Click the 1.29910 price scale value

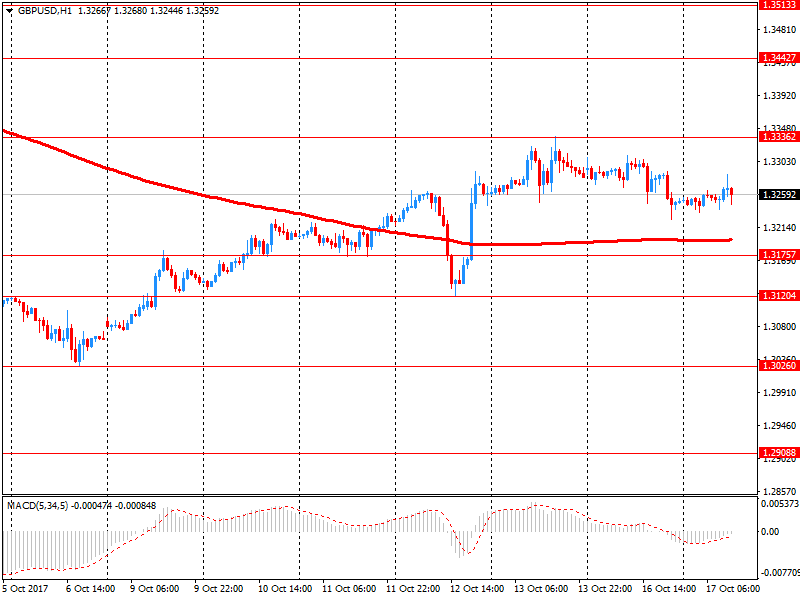coord(780,393)
